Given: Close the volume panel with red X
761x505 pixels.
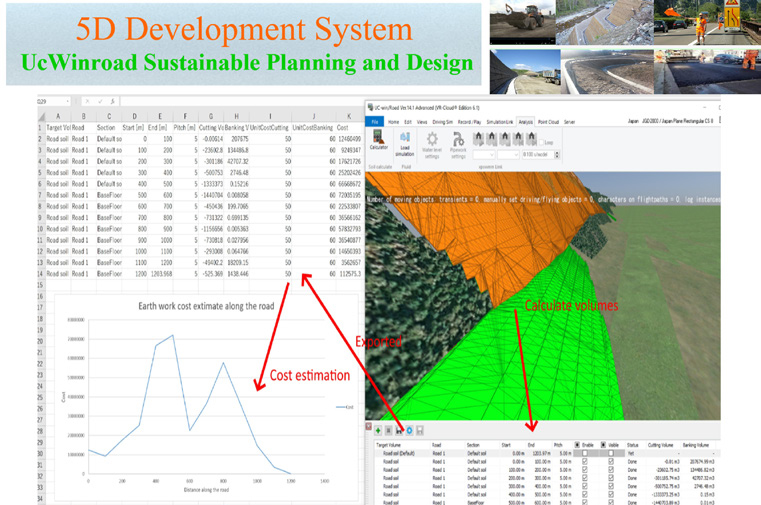Looking at the screenshot, I should pos(368,426).
